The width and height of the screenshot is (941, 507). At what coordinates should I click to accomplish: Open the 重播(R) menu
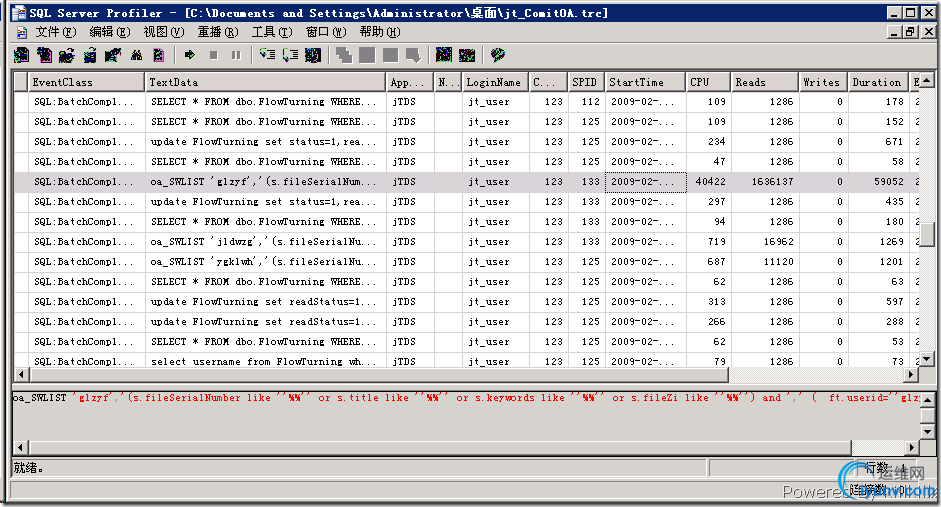click(x=218, y=32)
